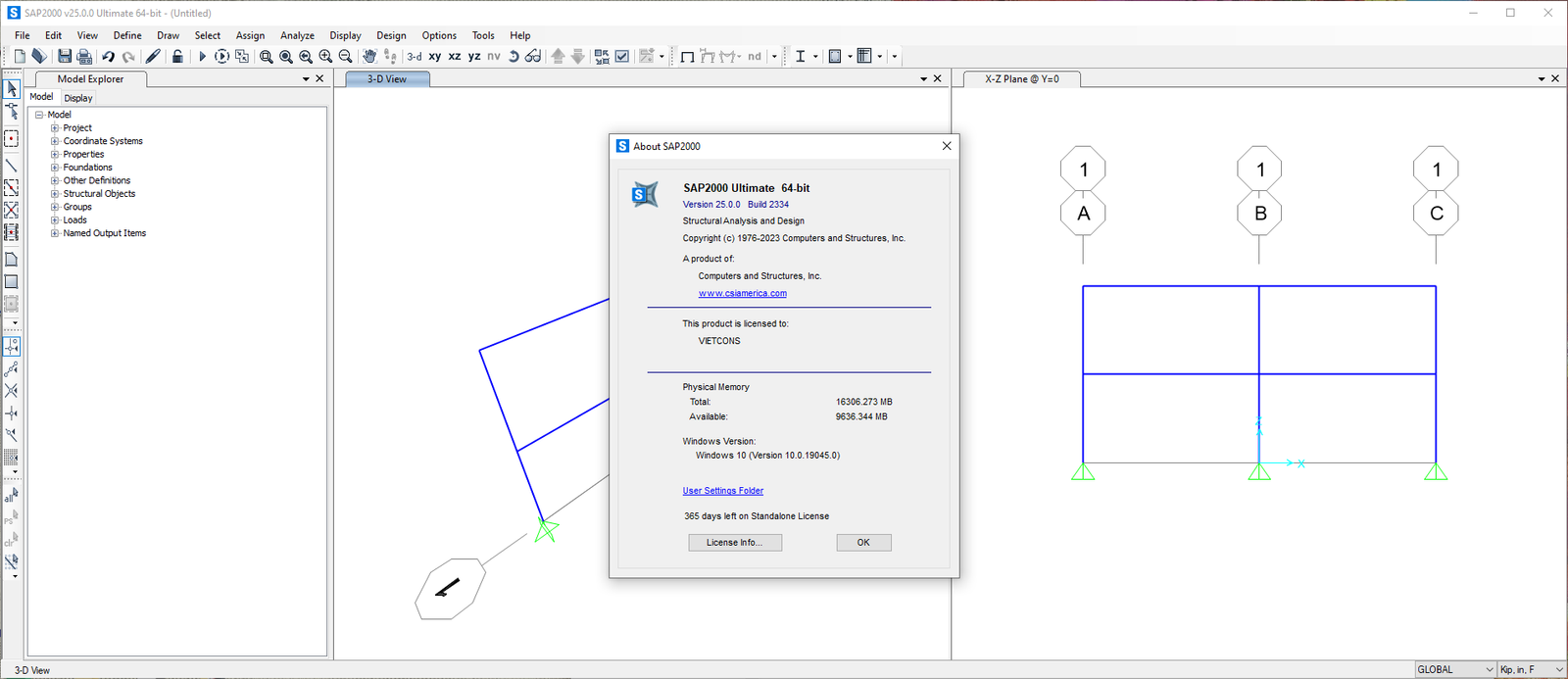
Task: Click the checkmark display options icon
Action: [x=622, y=57]
